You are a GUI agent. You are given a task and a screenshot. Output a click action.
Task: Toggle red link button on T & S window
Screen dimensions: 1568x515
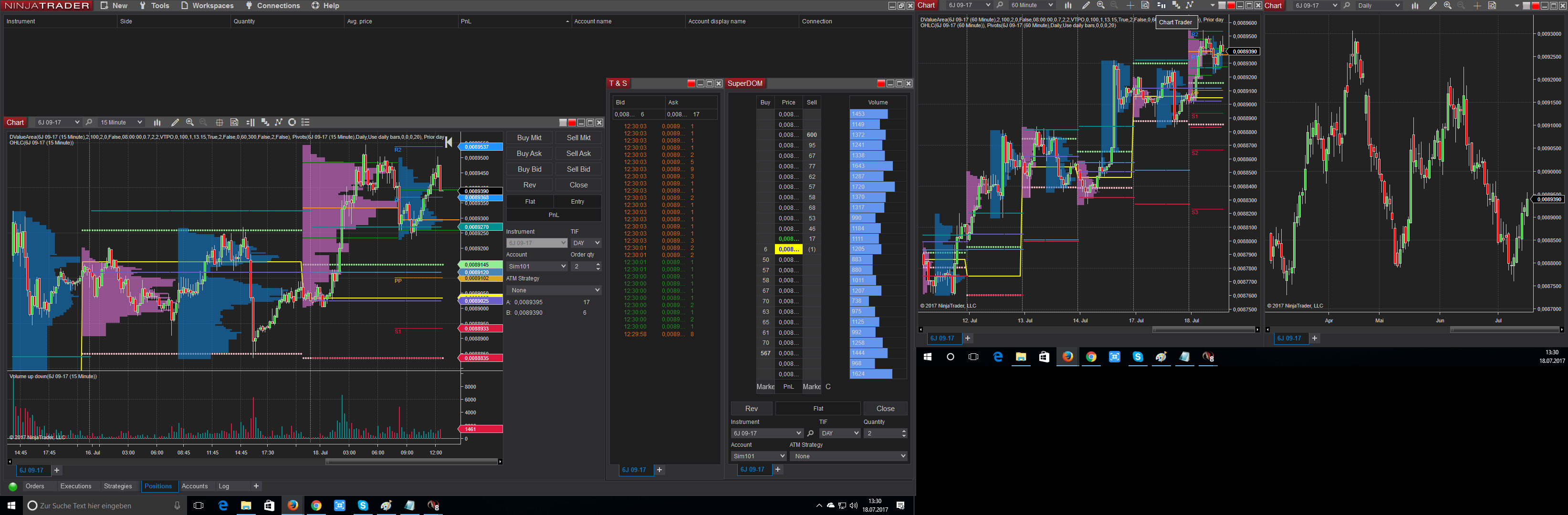[x=691, y=84]
